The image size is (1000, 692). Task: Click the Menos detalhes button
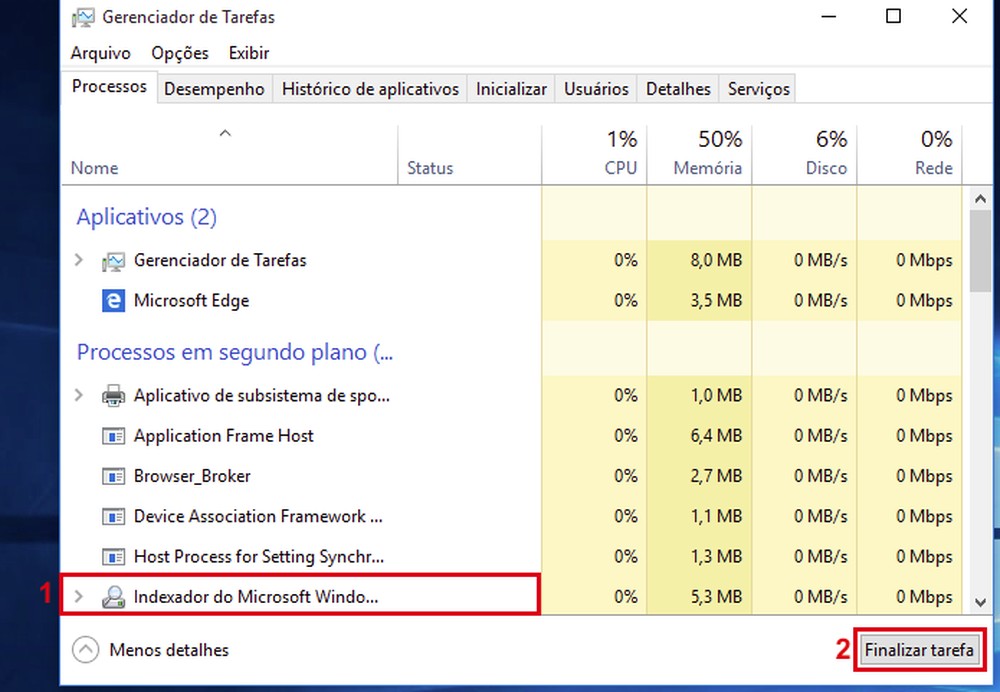click(x=150, y=650)
